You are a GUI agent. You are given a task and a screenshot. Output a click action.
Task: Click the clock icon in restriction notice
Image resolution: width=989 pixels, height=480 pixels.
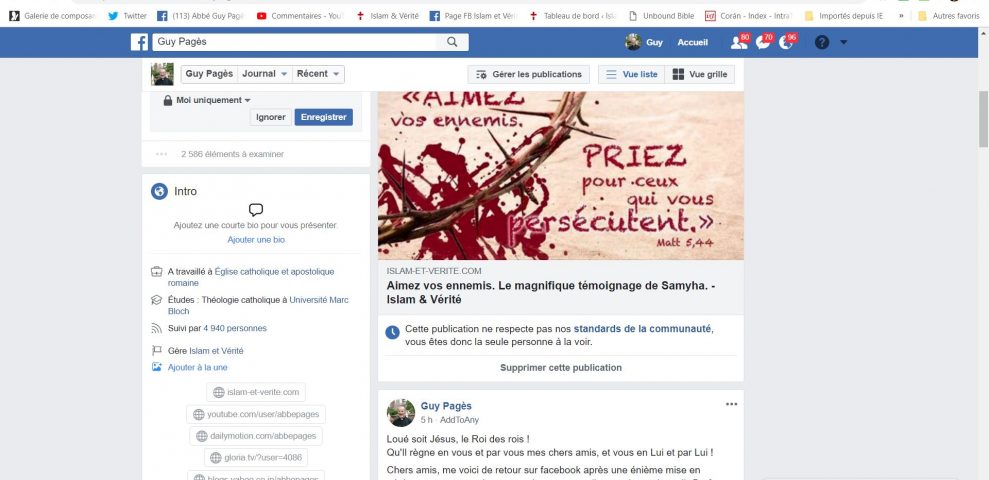click(392, 332)
